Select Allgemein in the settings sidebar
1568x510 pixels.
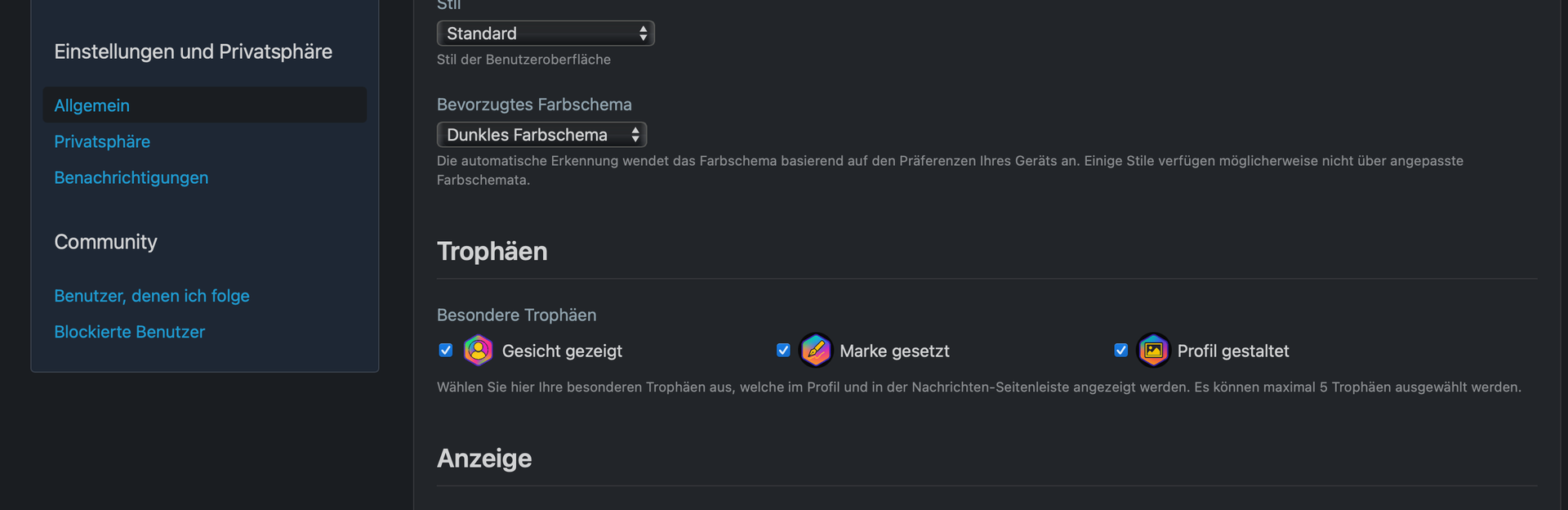pos(91,105)
